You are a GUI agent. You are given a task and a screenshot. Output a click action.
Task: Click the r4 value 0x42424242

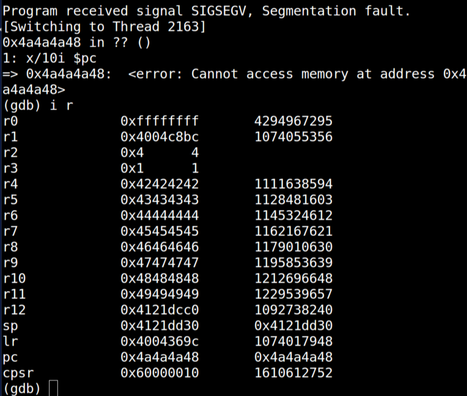(x=160, y=184)
